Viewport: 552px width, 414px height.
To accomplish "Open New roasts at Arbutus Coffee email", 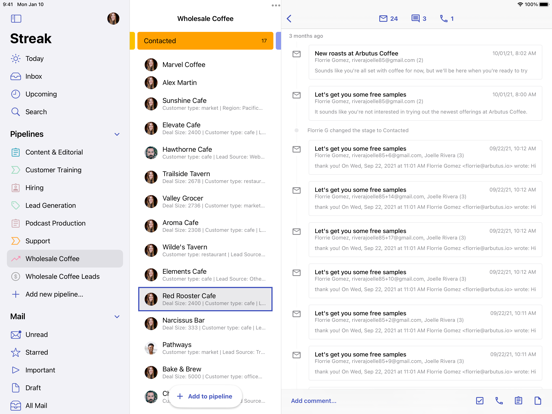I will click(x=425, y=62).
